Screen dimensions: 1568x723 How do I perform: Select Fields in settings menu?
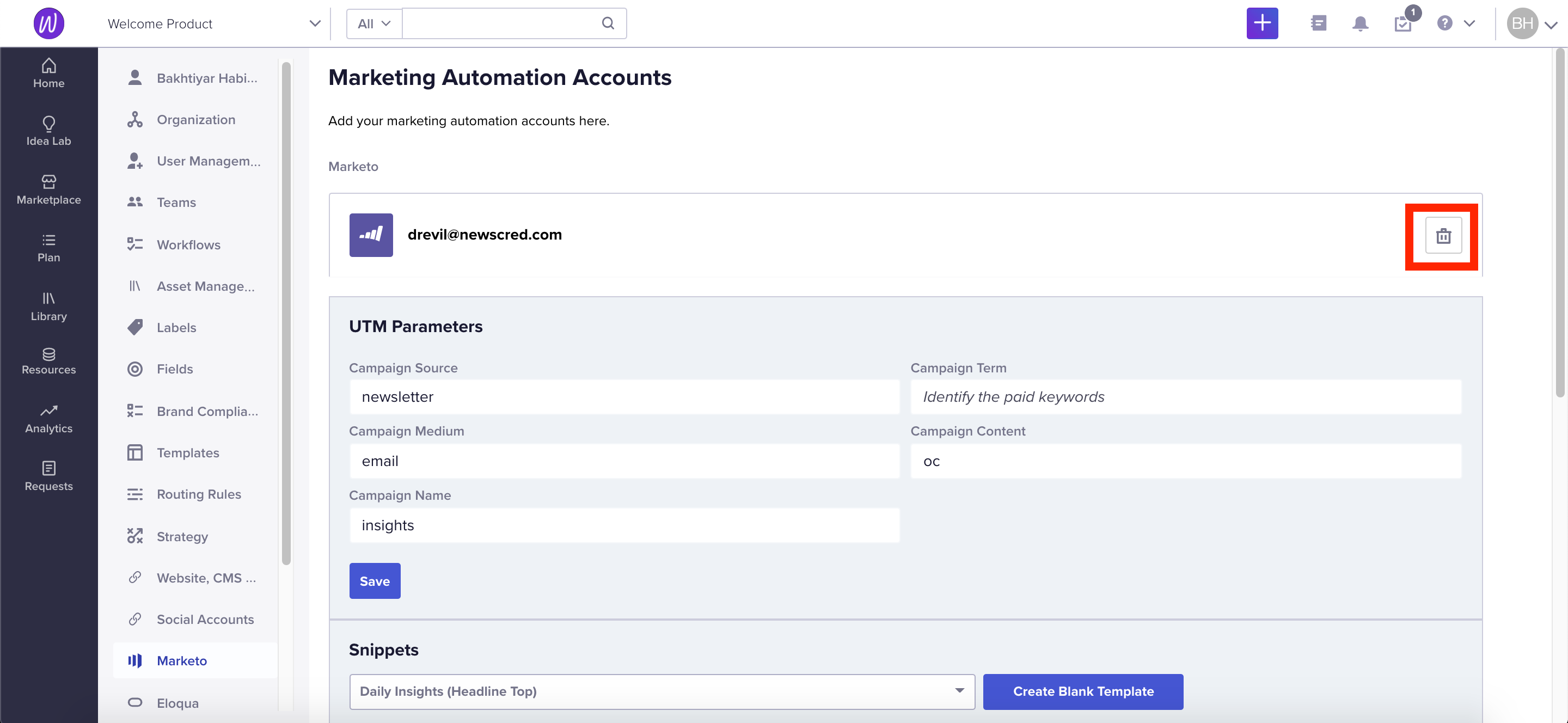tap(195, 369)
